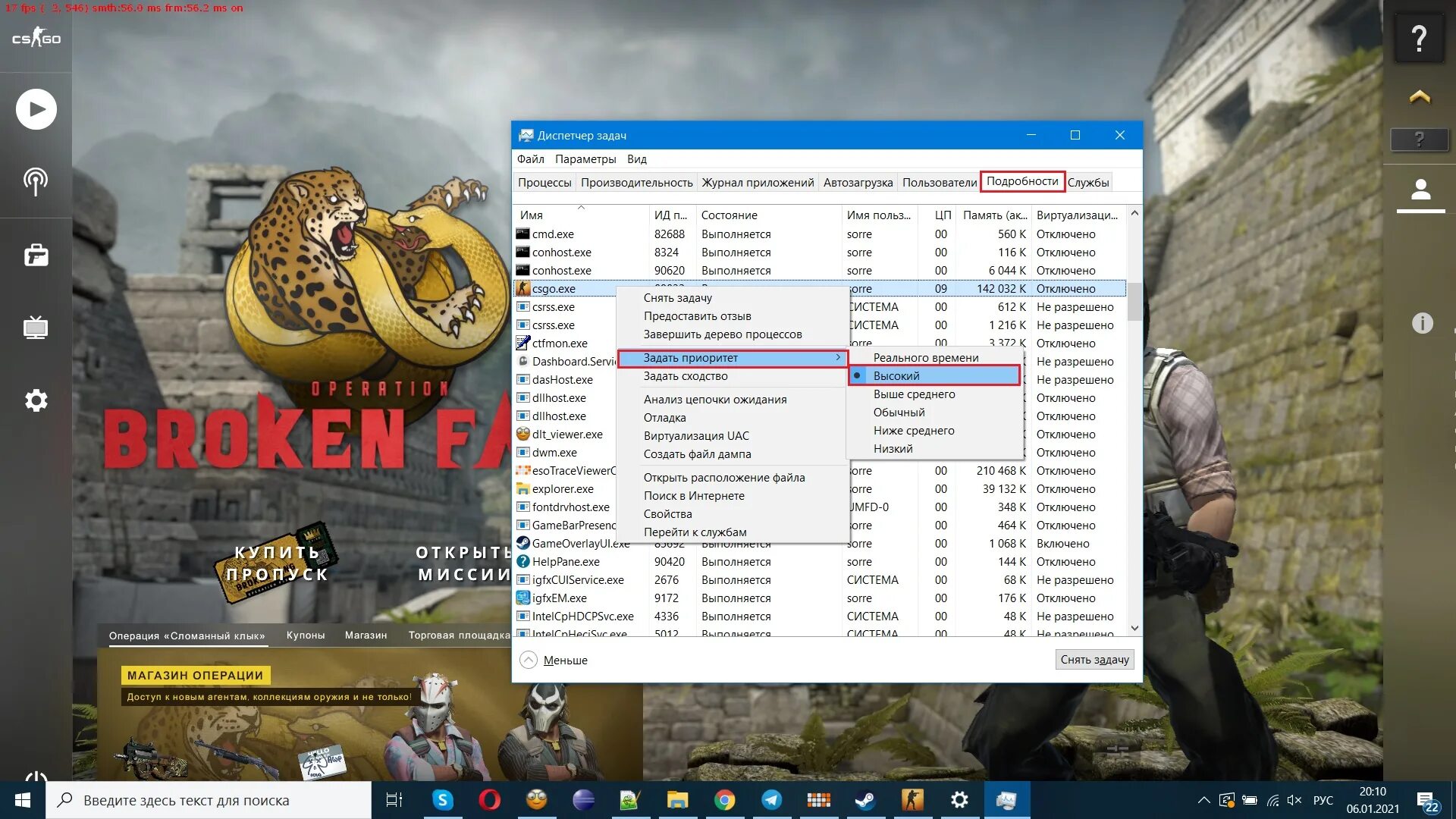This screenshot has width=1456, height=819.
Task: Open Opera browser from the taskbar
Action: pyautogui.click(x=490, y=800)
